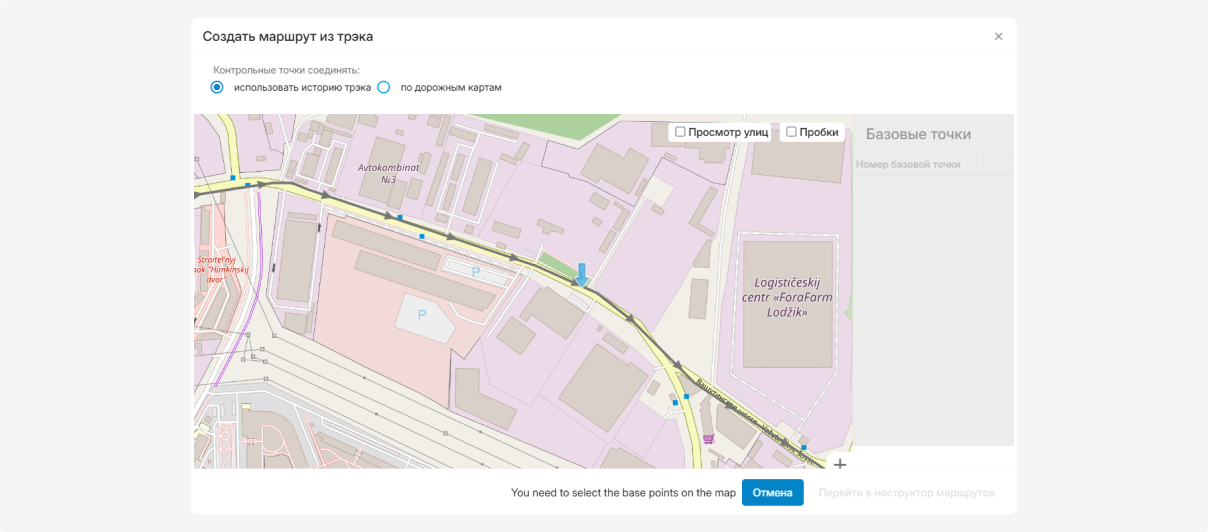This screenshot has height=532, width=1208.
Task: Select 'по дорожным картам' radio option
Action: [x=384, y=87]
